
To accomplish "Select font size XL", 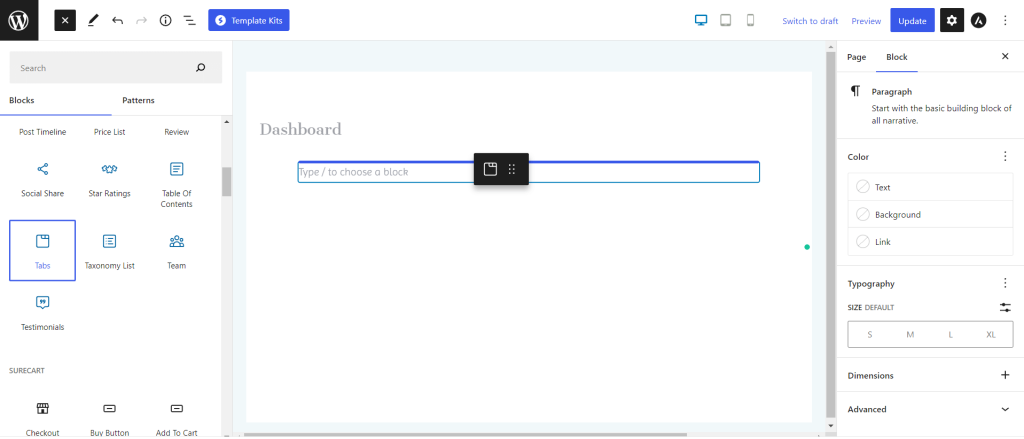I will (991, 334).
